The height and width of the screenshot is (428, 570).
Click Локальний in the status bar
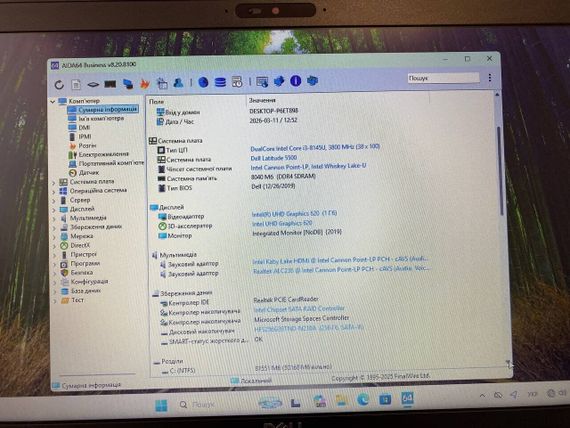pos(256,381)
